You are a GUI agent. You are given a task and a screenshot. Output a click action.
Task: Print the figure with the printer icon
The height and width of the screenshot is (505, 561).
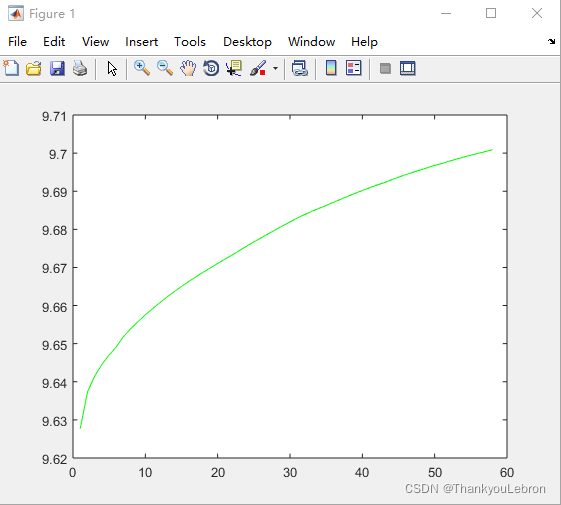(80, 68)
